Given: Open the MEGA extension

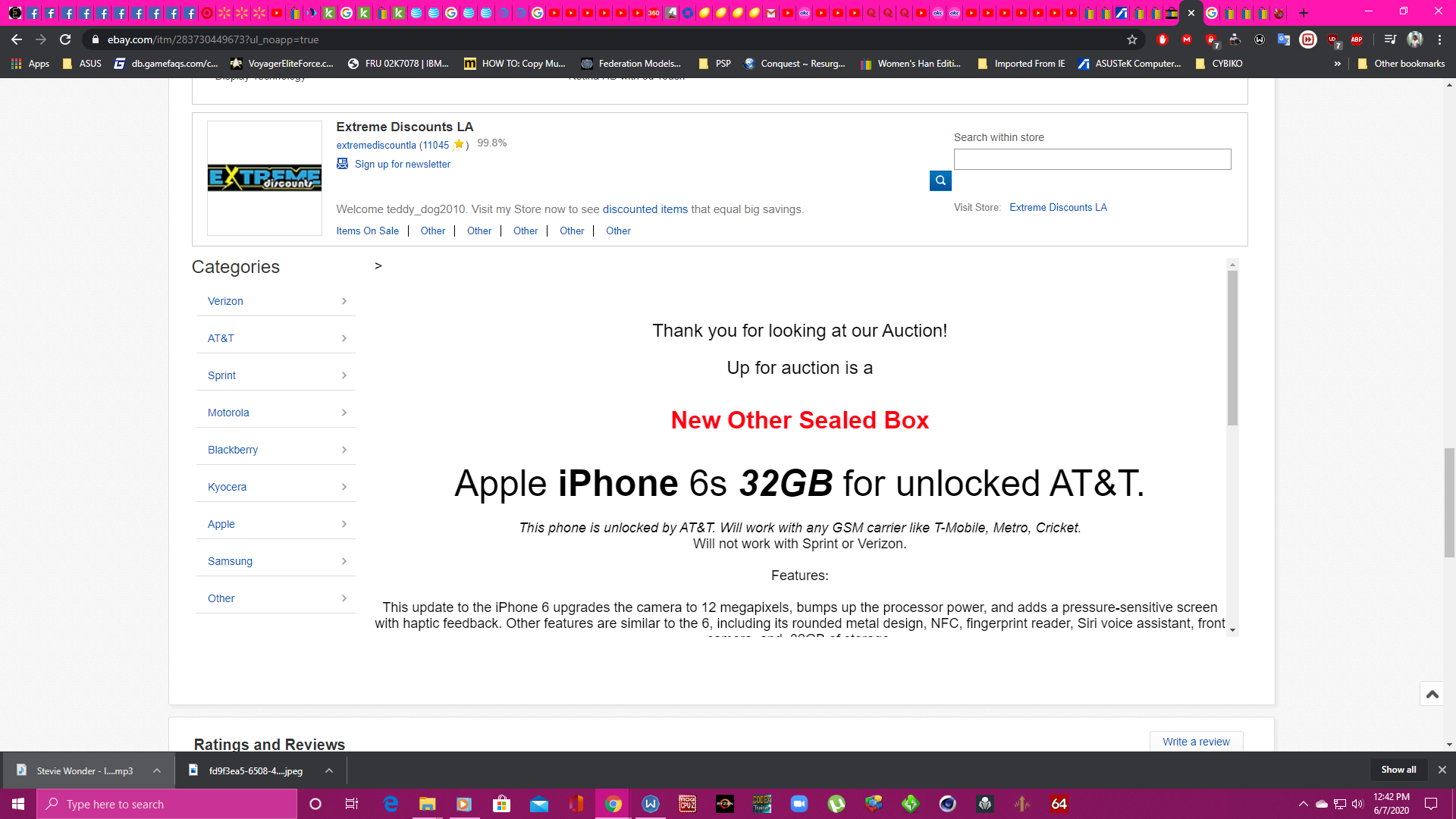Looking at the screenshot, I should point(1187,39).
